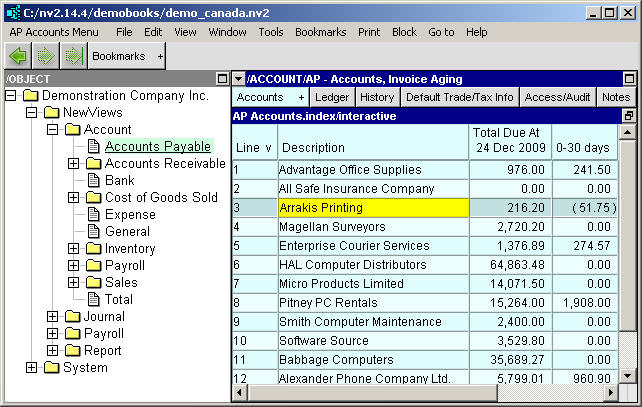Image resolution: width=642 pixels, height=407 pixels.
Task: Click the green back arrow toolbar icon
Action: [x=18, y=56]
